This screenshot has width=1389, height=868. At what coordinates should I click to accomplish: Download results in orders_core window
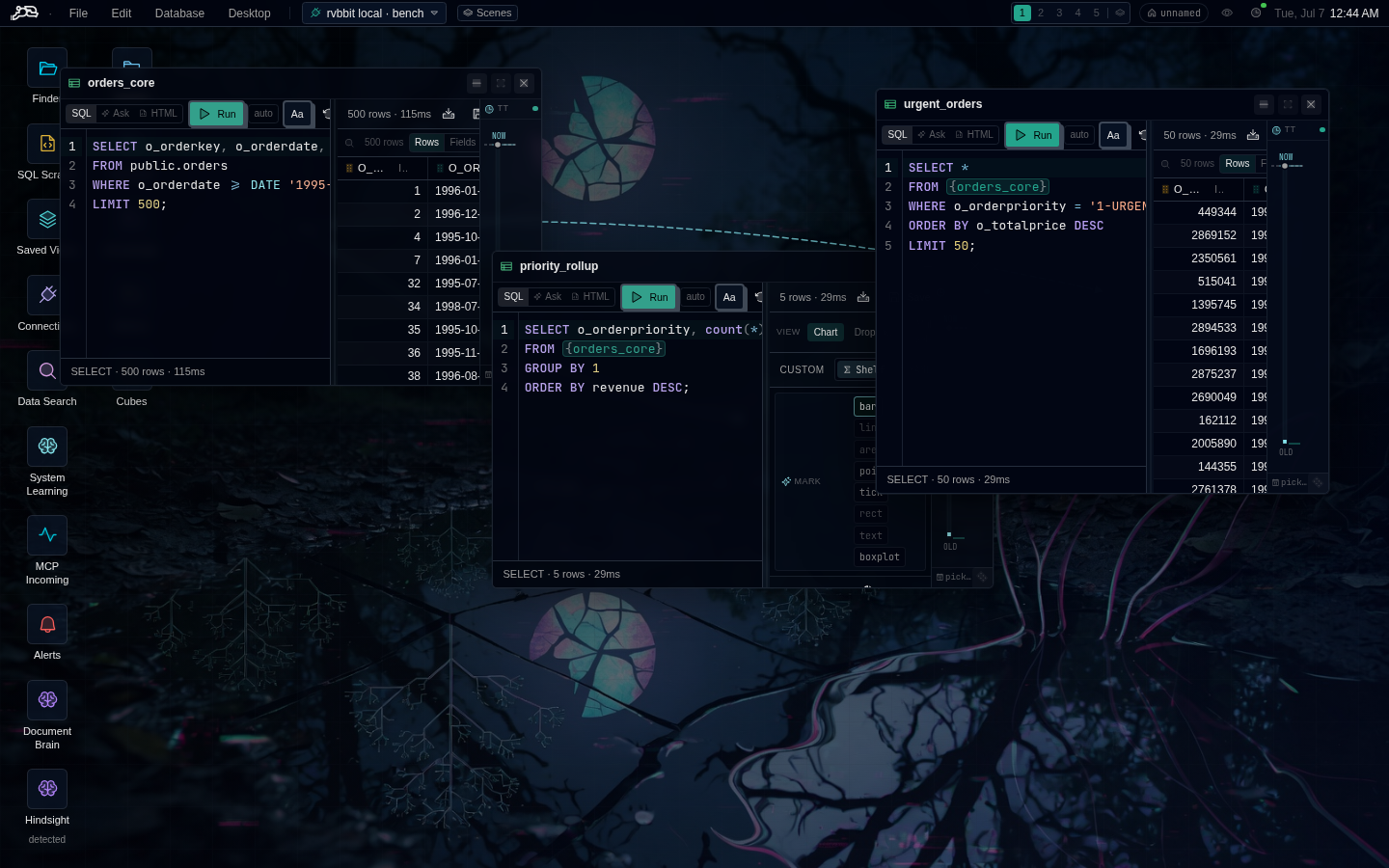449,114
